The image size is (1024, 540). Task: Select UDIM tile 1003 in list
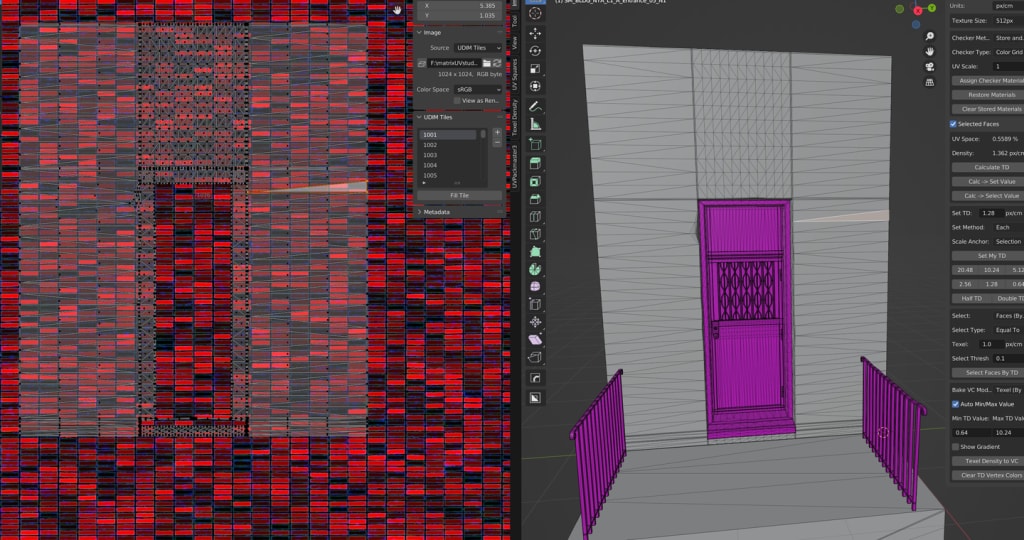[449, 155]
